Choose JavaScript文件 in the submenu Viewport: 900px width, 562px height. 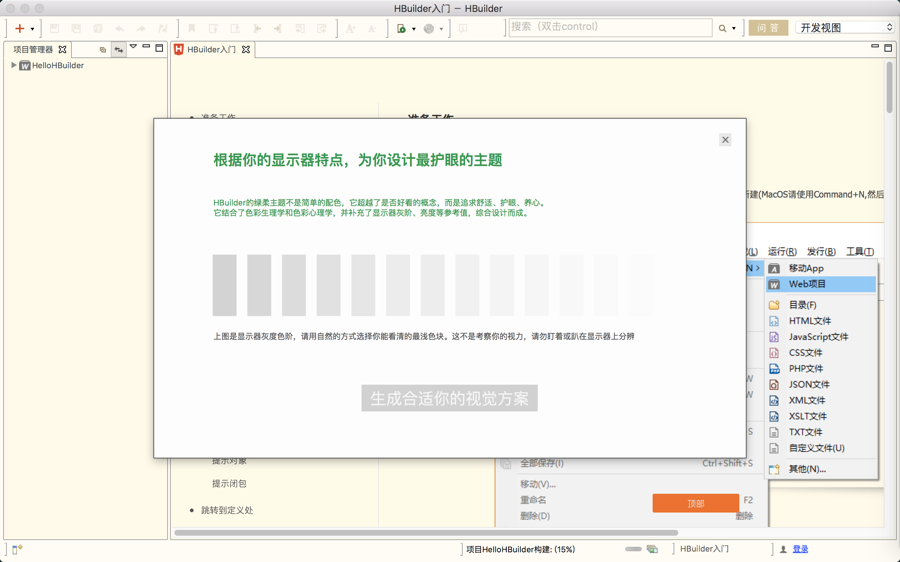click(821, 337)
